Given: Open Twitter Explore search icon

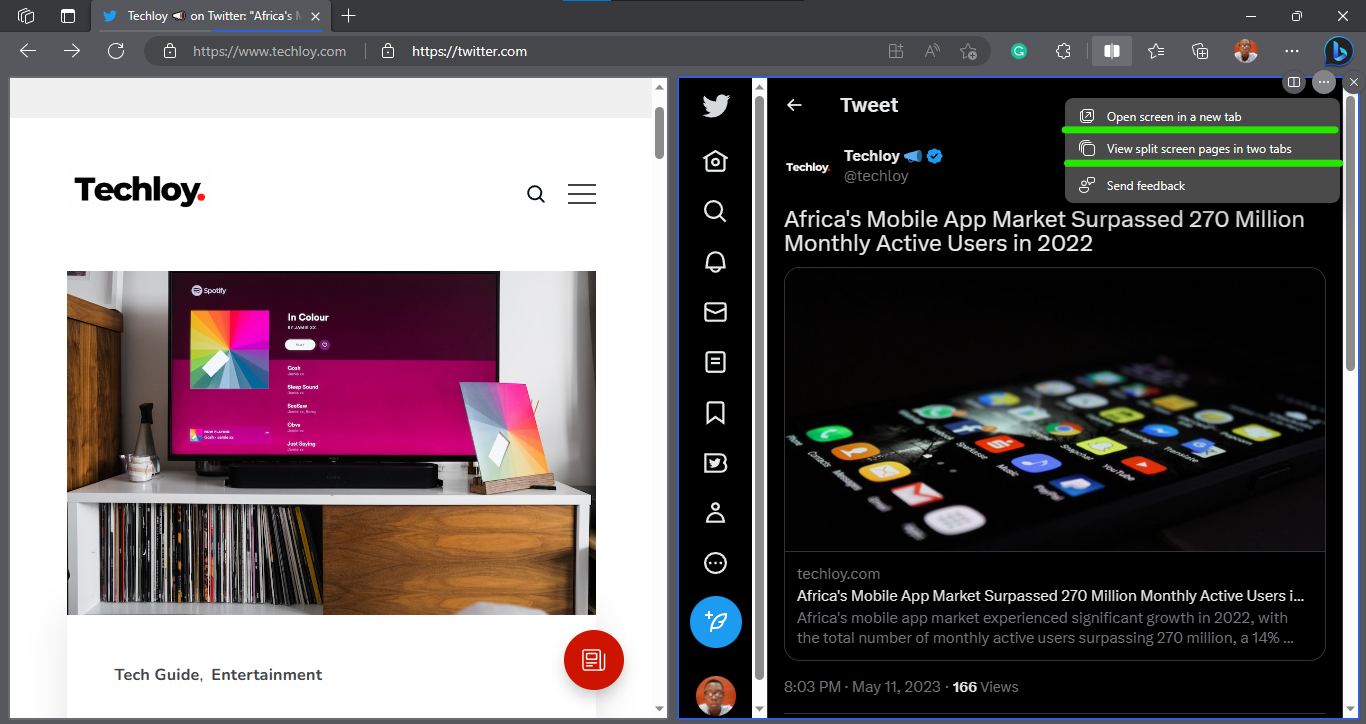Looking at the screenshot, I should point(715,211).
